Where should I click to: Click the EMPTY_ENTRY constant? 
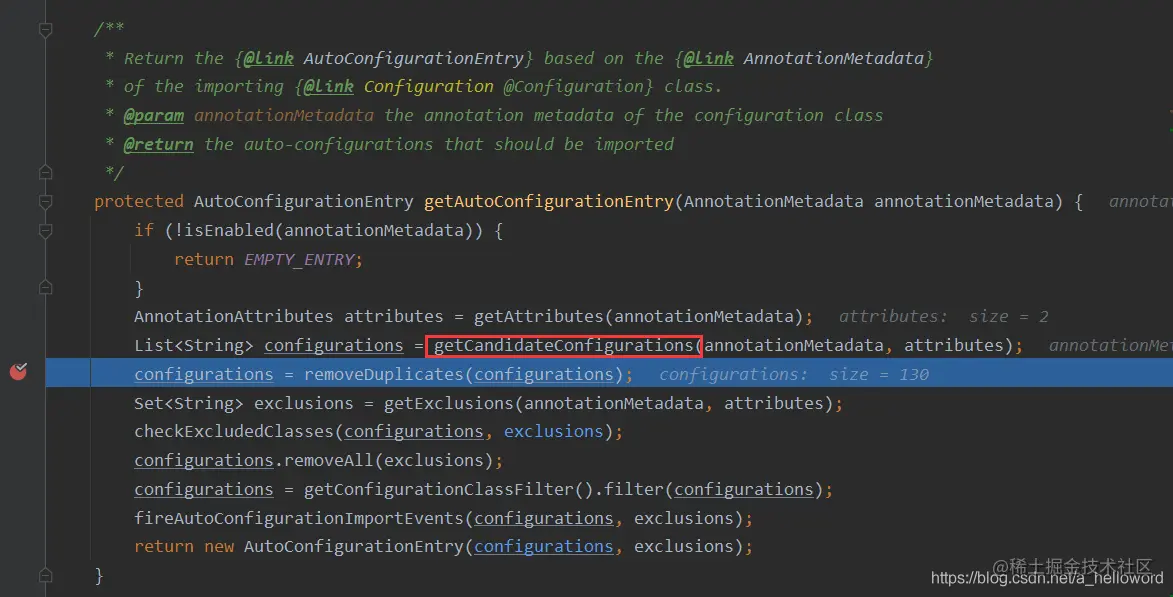298,260
